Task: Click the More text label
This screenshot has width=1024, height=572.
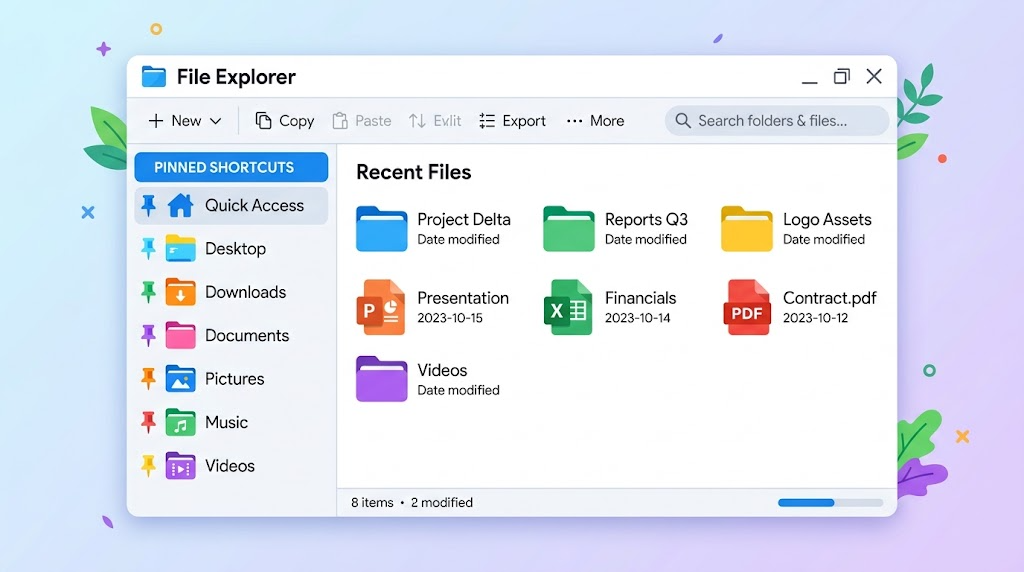Action: click(x=607, y=121)
